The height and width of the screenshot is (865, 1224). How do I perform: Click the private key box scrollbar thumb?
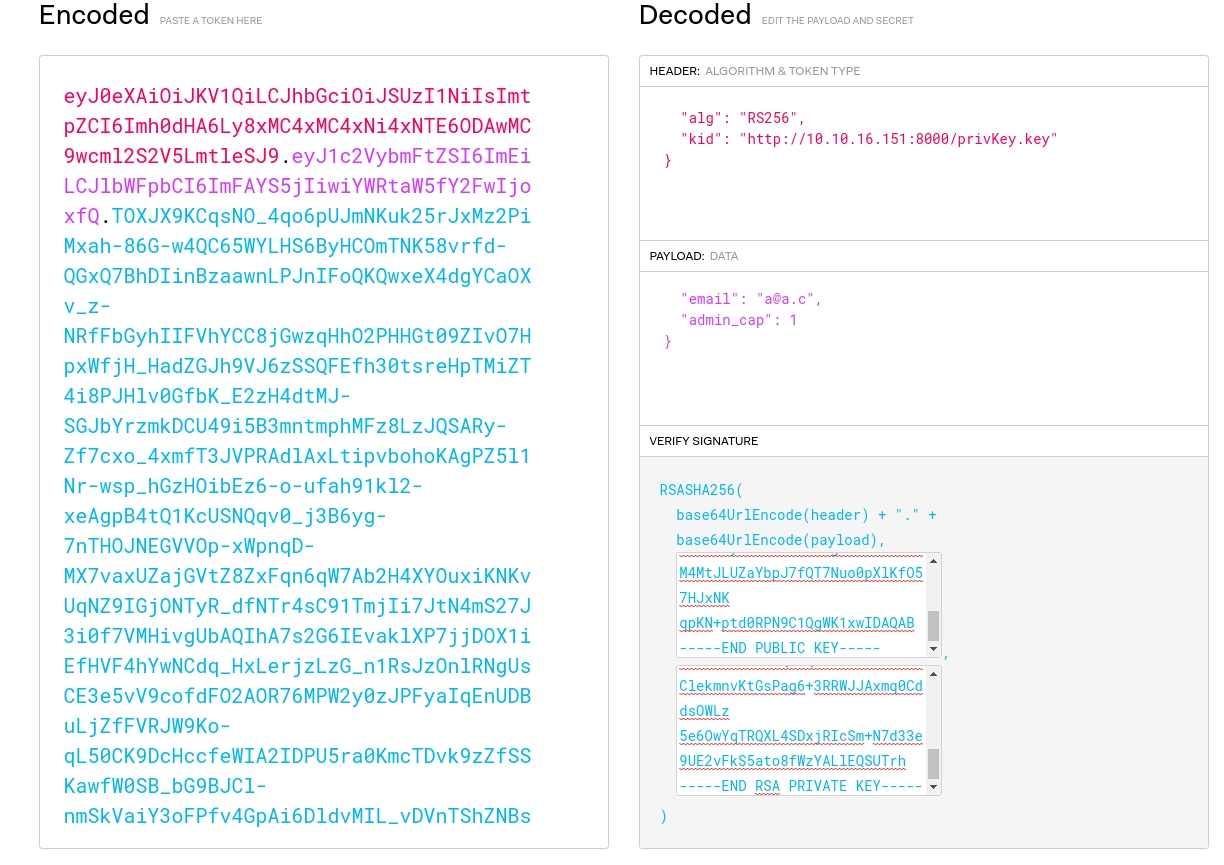(x=934, y=763)
